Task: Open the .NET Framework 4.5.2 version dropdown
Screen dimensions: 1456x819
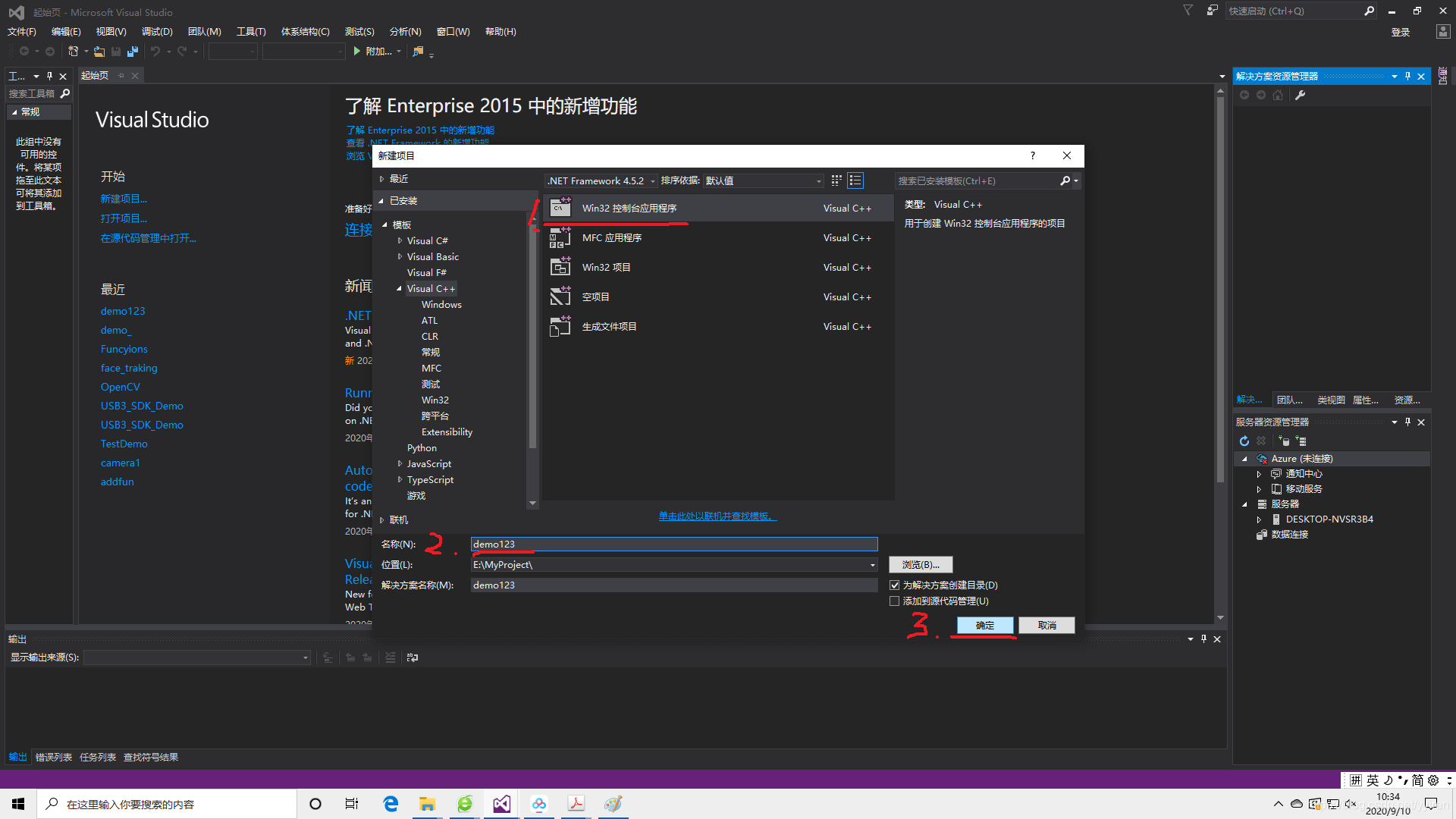Action: click(x=601, y=180)
